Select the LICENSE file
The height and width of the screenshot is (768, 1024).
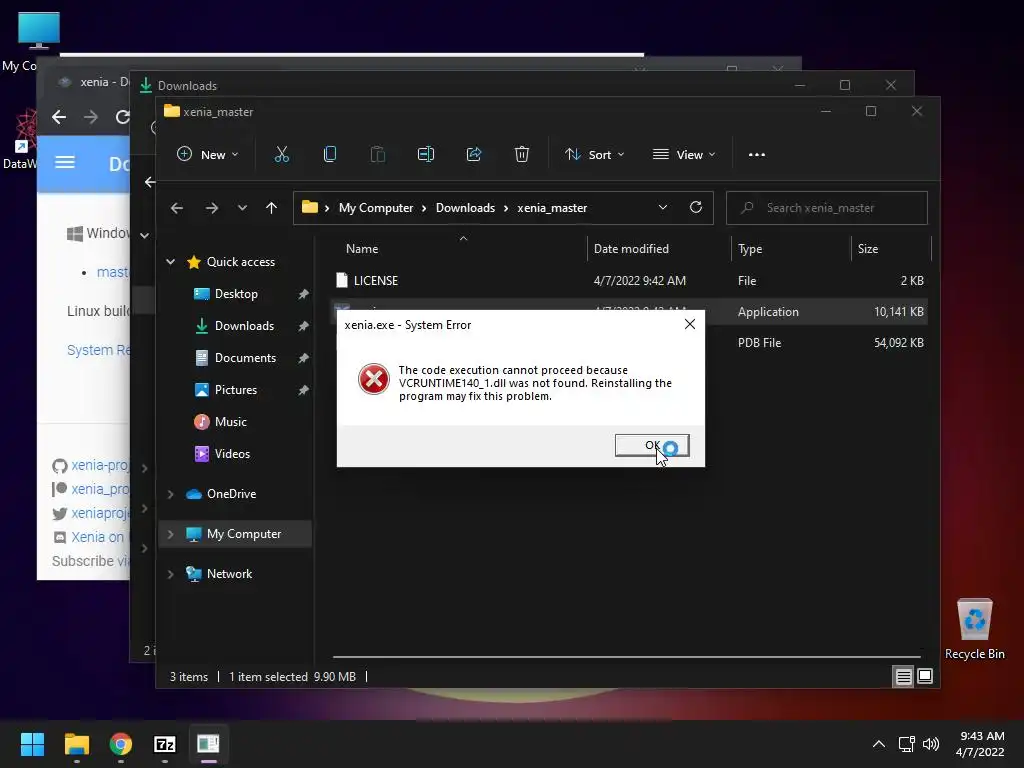629,281
